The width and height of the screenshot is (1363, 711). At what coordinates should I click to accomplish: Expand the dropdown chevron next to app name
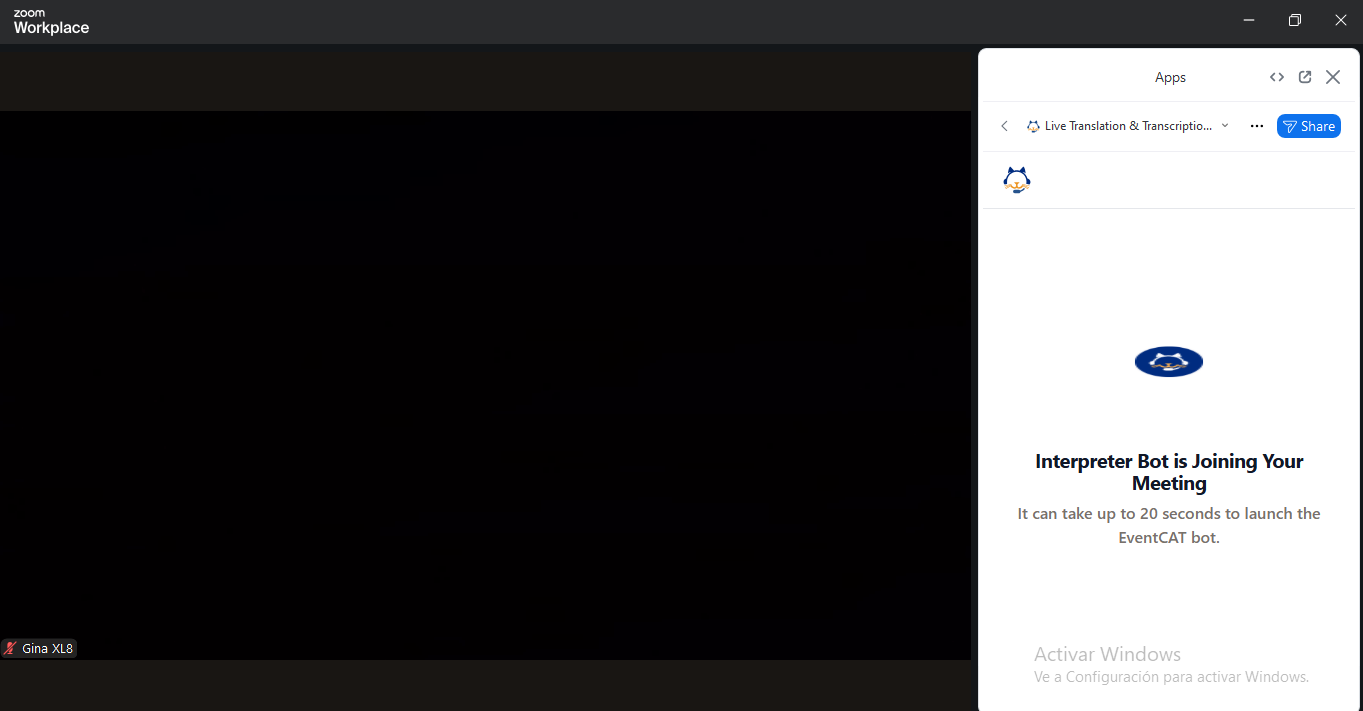pos(1225,126)
